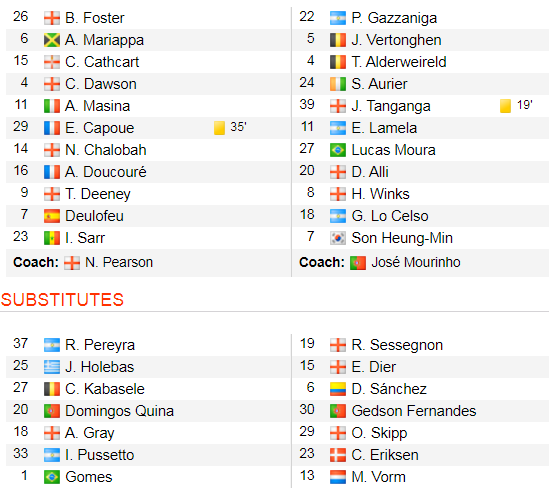Click the SUBSTITUTES section heading
The width and height of the screenshot is (549, 495).
[62, 300]
